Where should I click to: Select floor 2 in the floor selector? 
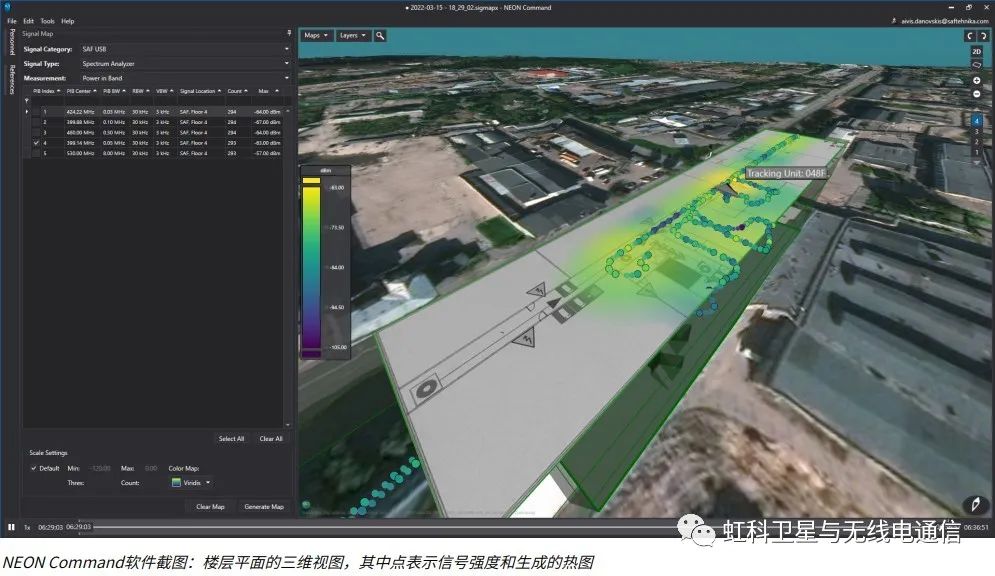pos(977,142)
